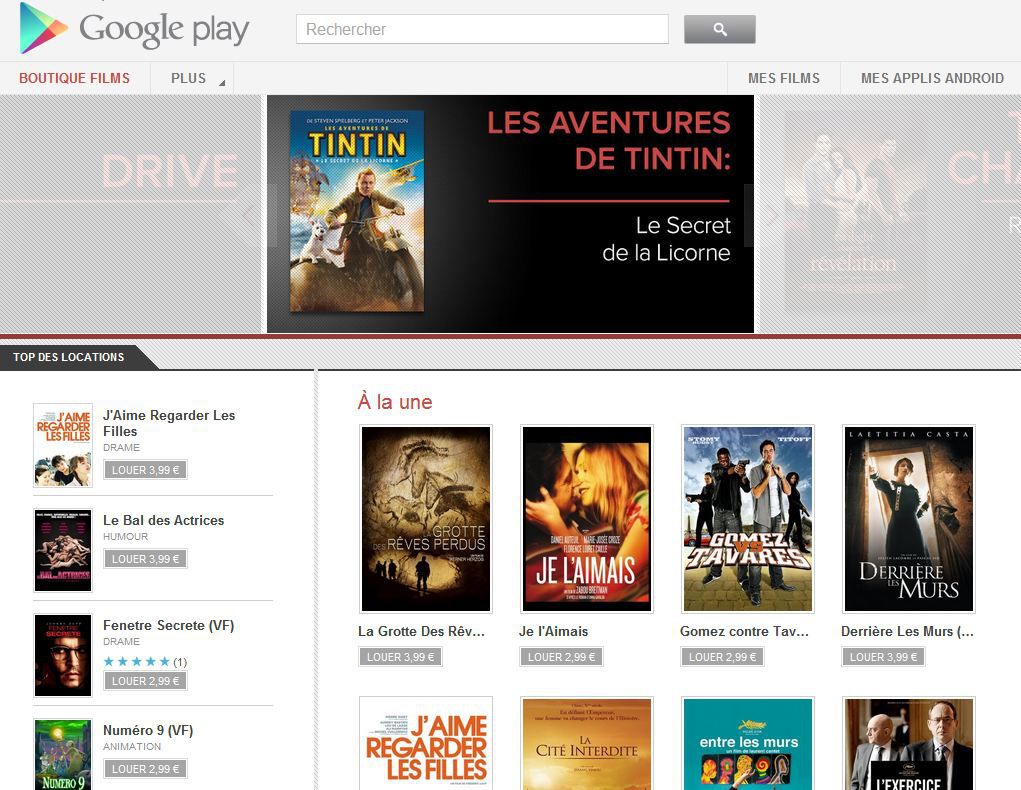This screenshot has height=790, width=1021.
Task: Open the Fenetre Secrete (VF) title link
Action: [169, 625]
